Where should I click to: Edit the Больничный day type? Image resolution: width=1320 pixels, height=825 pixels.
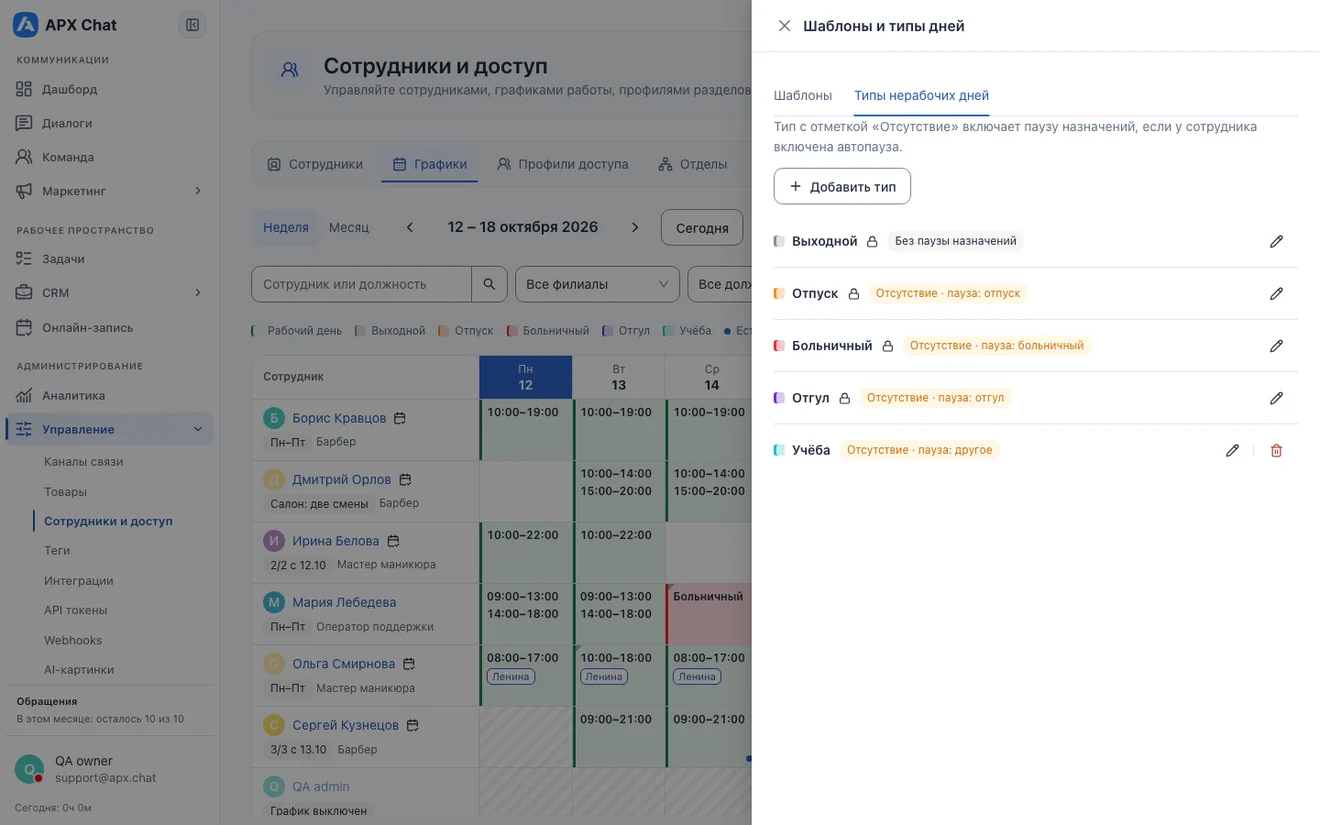[x=1276, y=346]
